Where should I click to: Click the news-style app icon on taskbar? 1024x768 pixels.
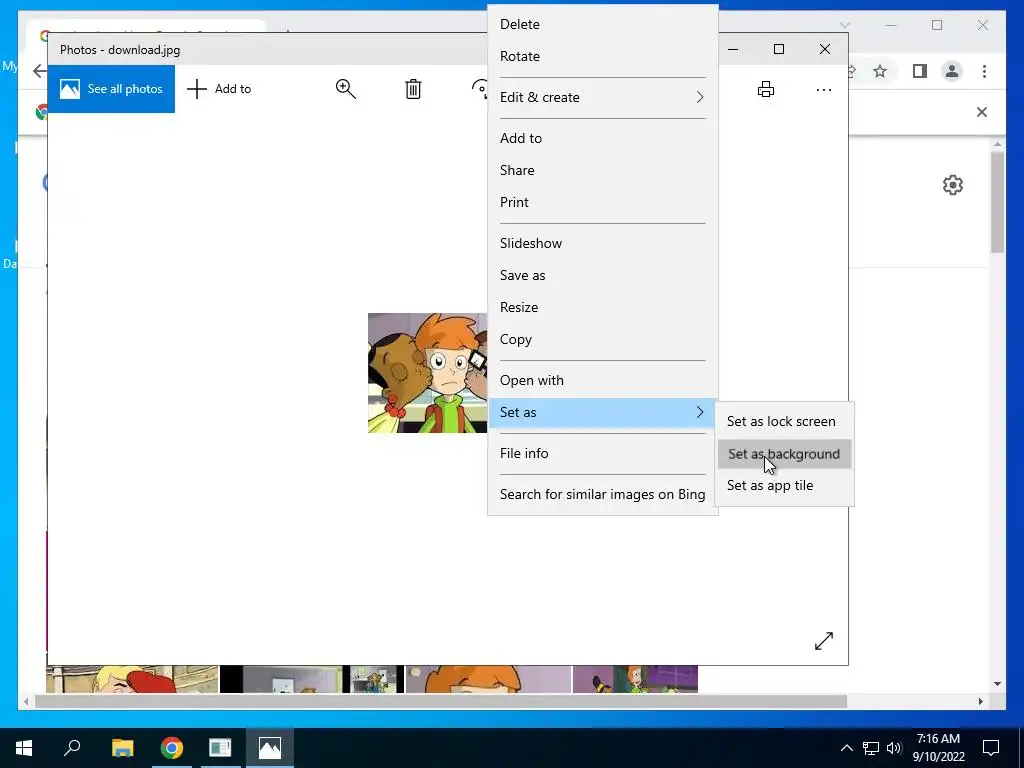(x=220, y=747)
